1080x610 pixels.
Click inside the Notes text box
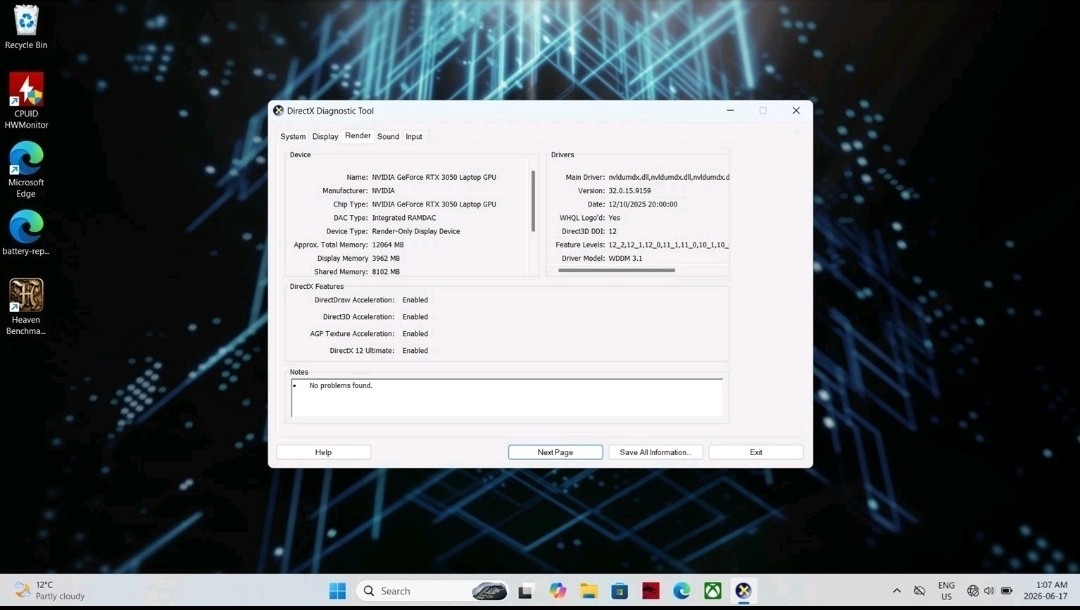(507, 397)
